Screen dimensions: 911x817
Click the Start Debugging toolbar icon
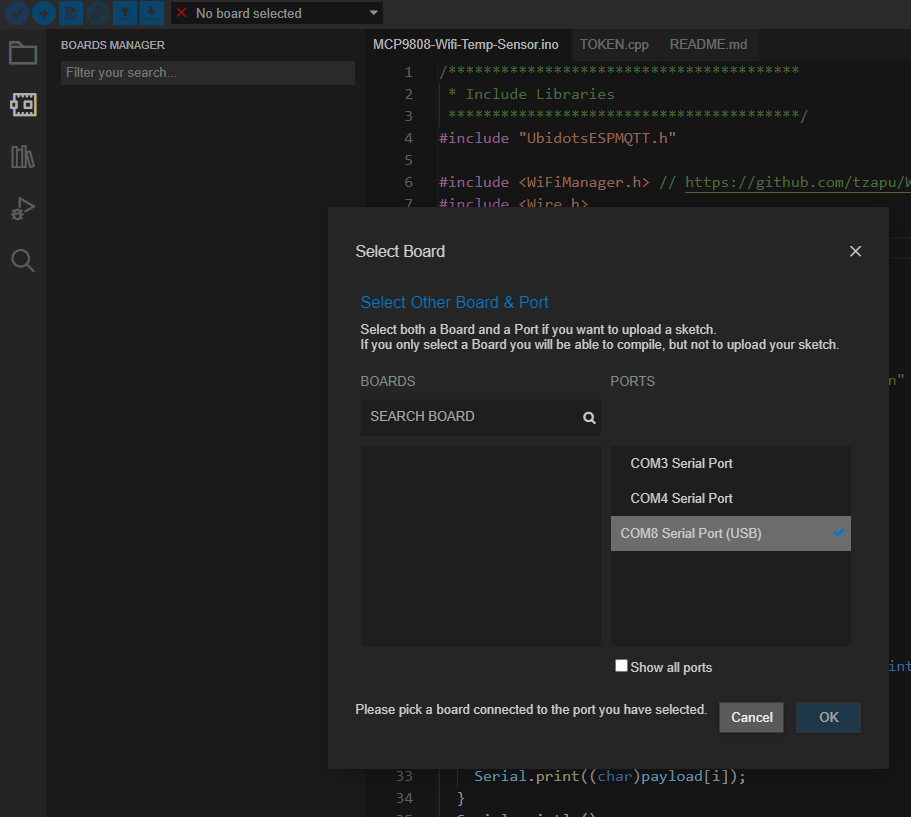click(98, 13)
